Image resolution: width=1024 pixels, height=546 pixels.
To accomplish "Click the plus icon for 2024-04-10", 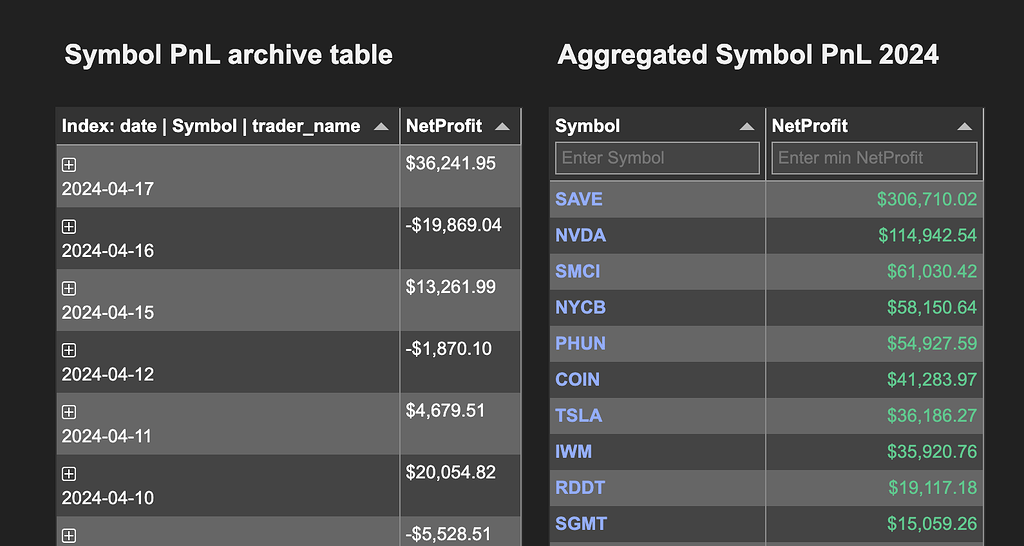I will (x=69, y=474).
